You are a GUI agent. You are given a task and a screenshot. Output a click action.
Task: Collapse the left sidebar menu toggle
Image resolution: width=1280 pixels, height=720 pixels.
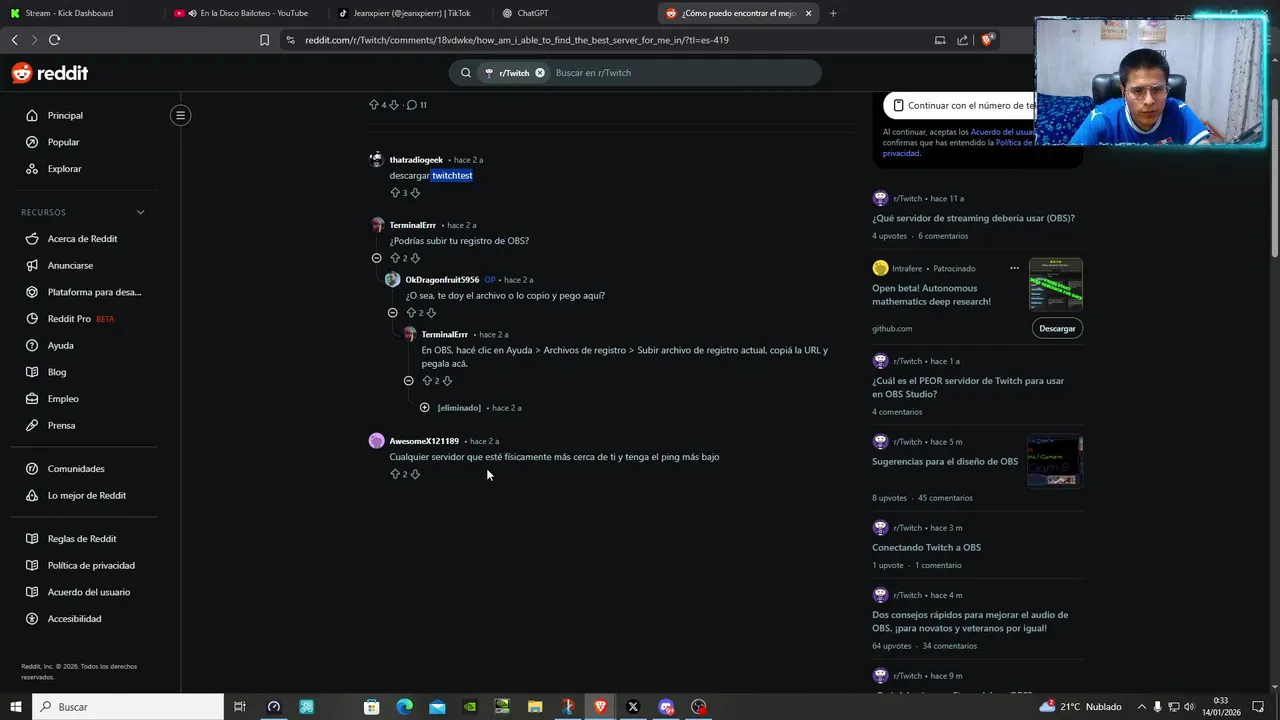coord(181,115)
